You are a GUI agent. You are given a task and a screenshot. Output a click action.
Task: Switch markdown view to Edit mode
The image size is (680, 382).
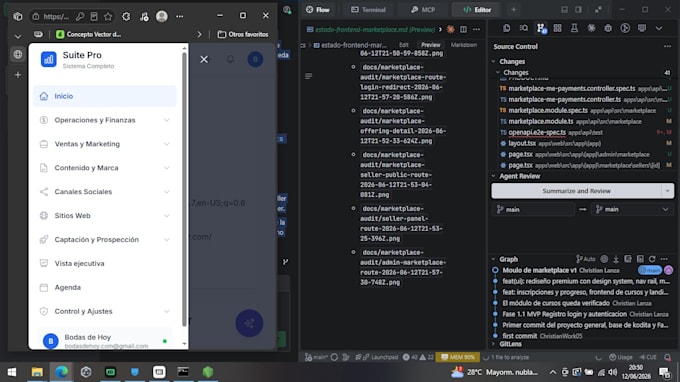click(x=404, y=45)
